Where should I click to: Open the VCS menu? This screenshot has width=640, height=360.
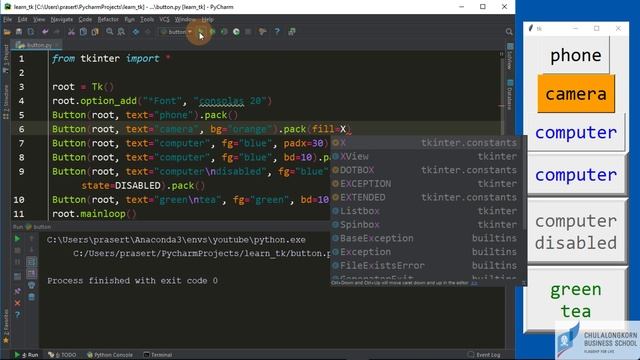164,20
